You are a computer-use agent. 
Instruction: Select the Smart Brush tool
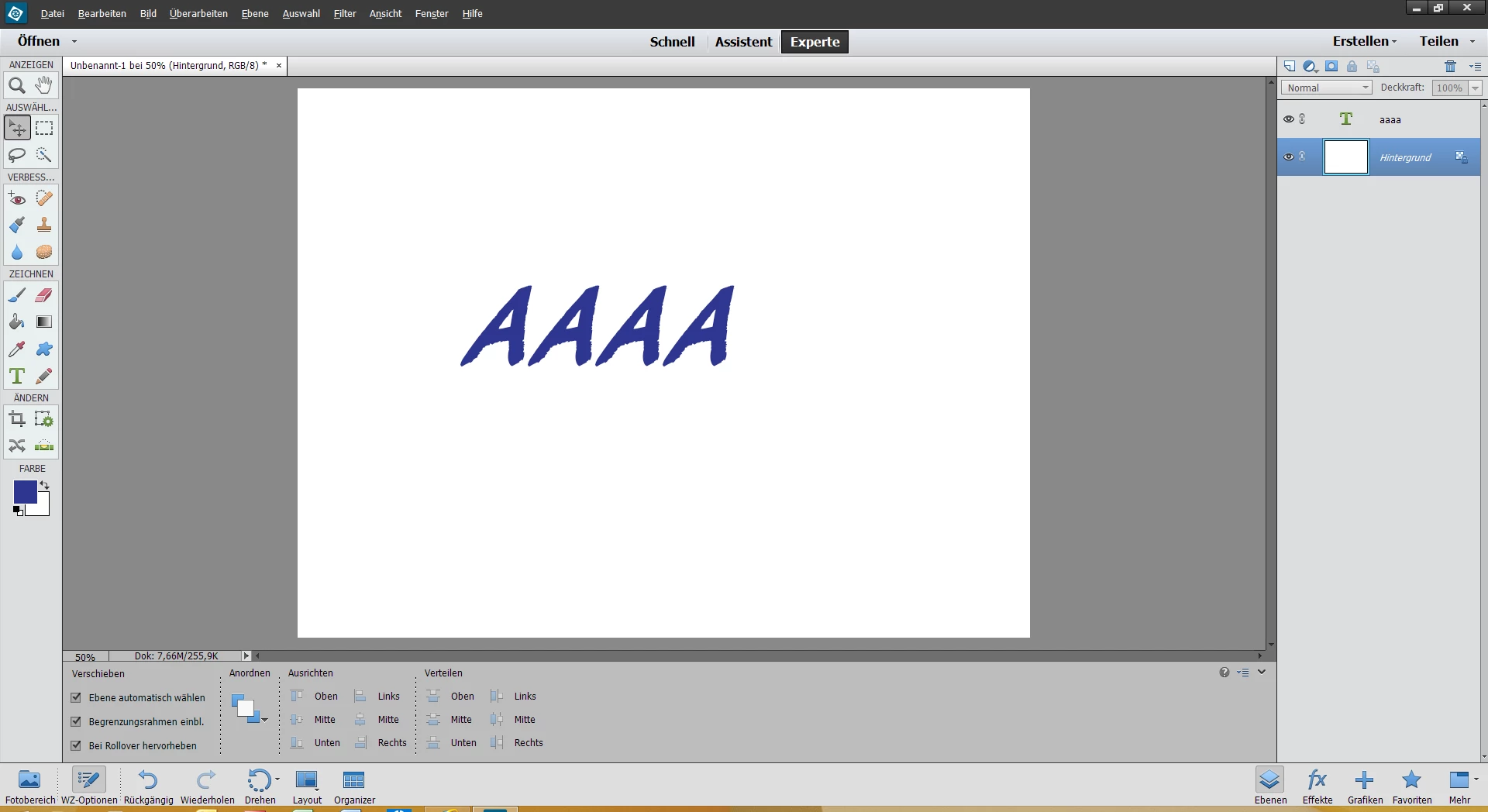click(x=17, y=225)
